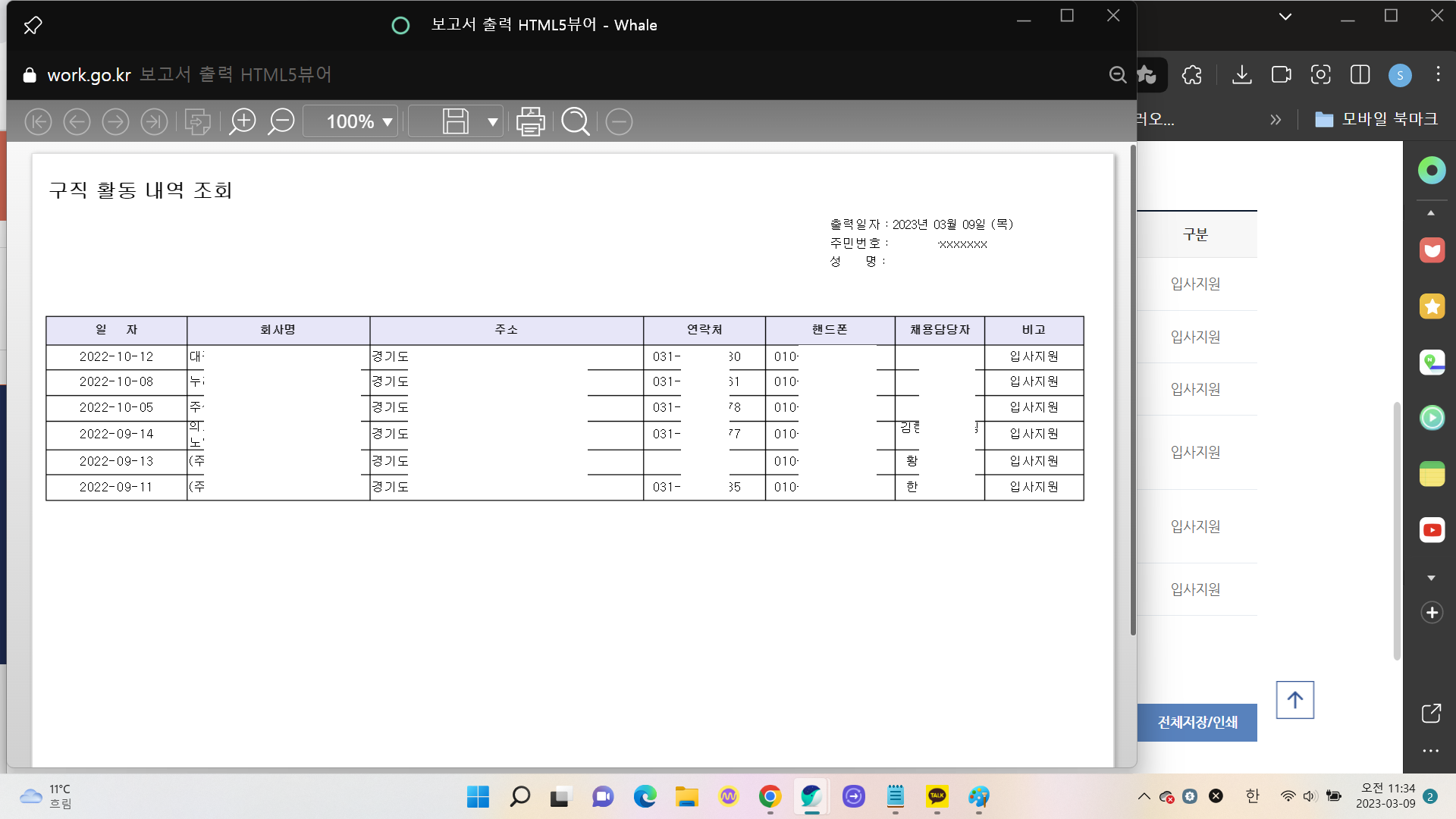
Task: Toggle Korean input language indicator
Action: [x=1252, y=795]
